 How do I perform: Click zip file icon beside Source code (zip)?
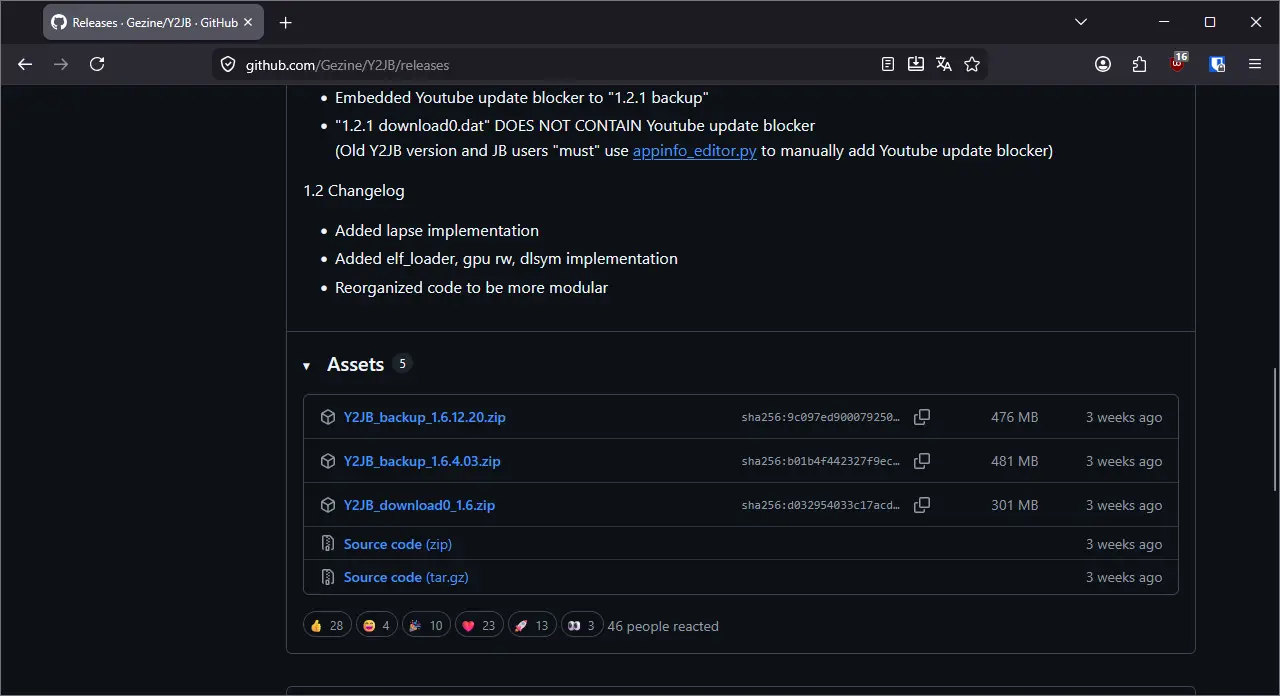327,544
